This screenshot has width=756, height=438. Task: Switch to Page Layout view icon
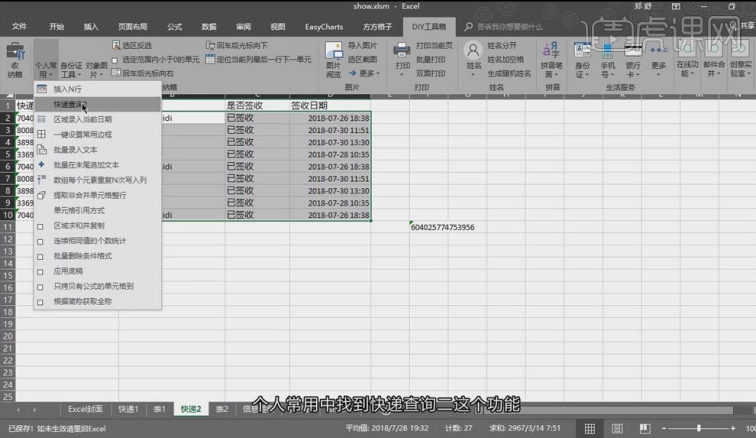click(x=617, y=429)
